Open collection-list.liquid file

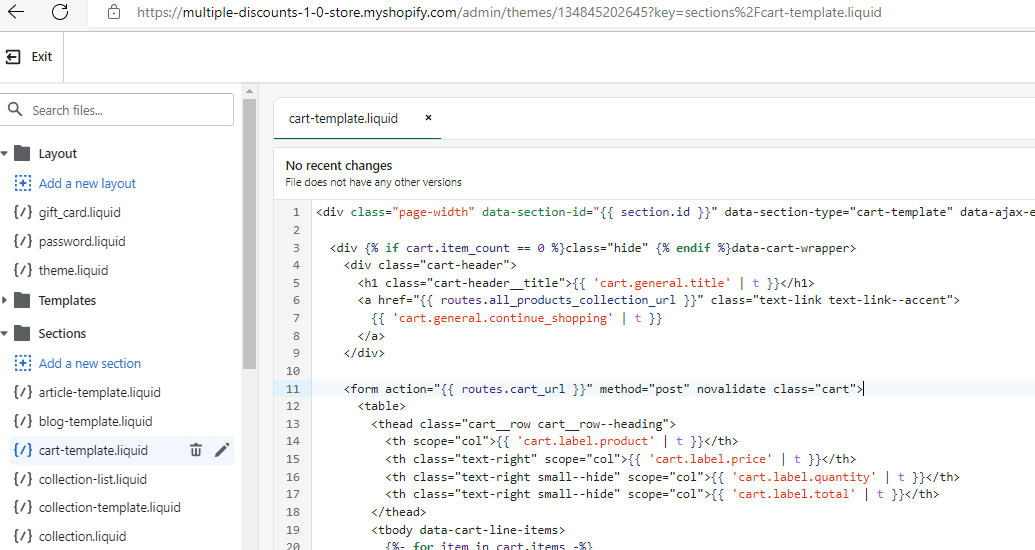[93, 480]
